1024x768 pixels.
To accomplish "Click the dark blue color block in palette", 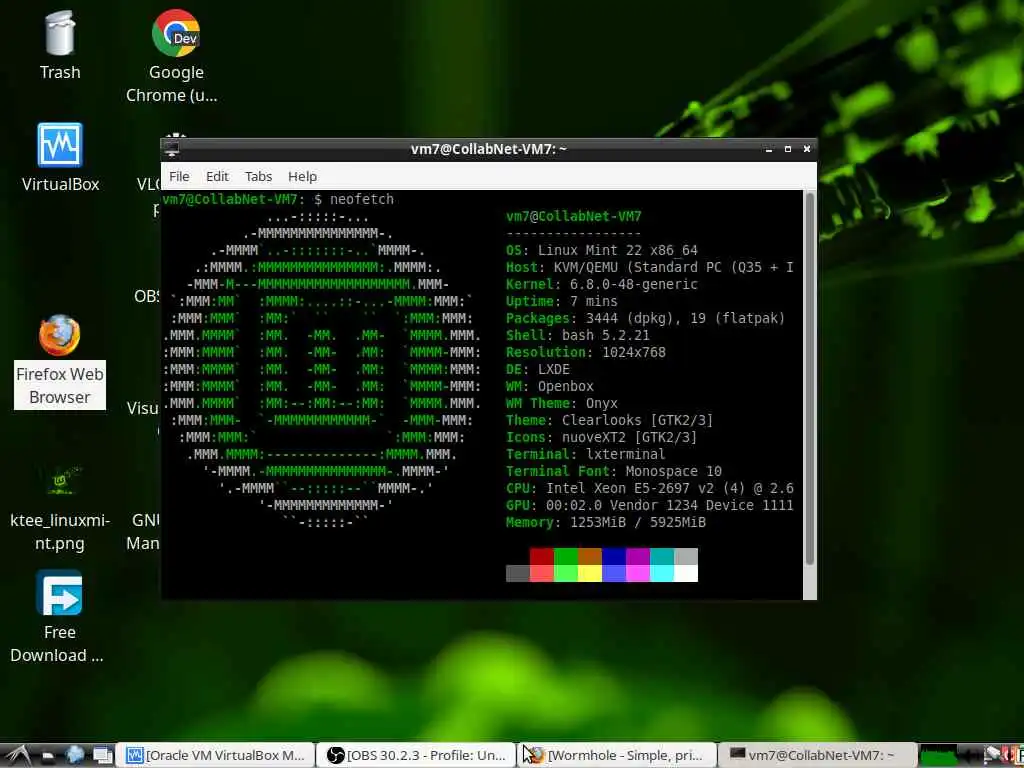I will click(614, 556).
